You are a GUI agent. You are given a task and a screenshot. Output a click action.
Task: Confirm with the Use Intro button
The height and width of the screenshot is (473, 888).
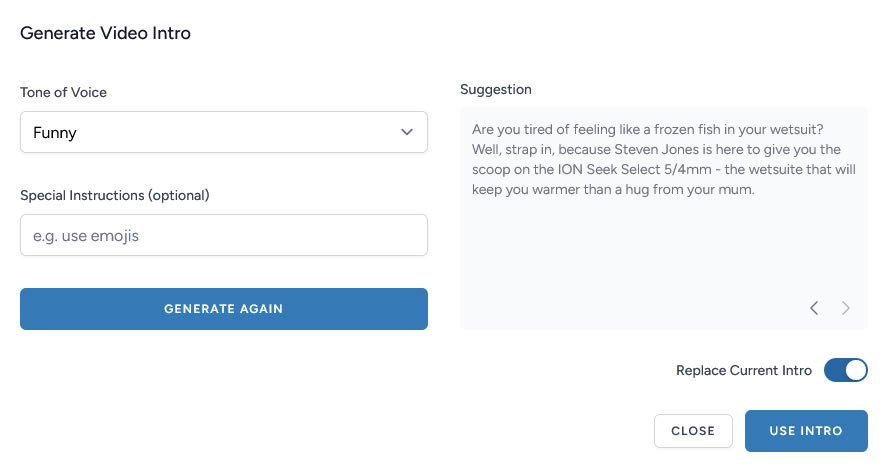click(x=805, y=431)
